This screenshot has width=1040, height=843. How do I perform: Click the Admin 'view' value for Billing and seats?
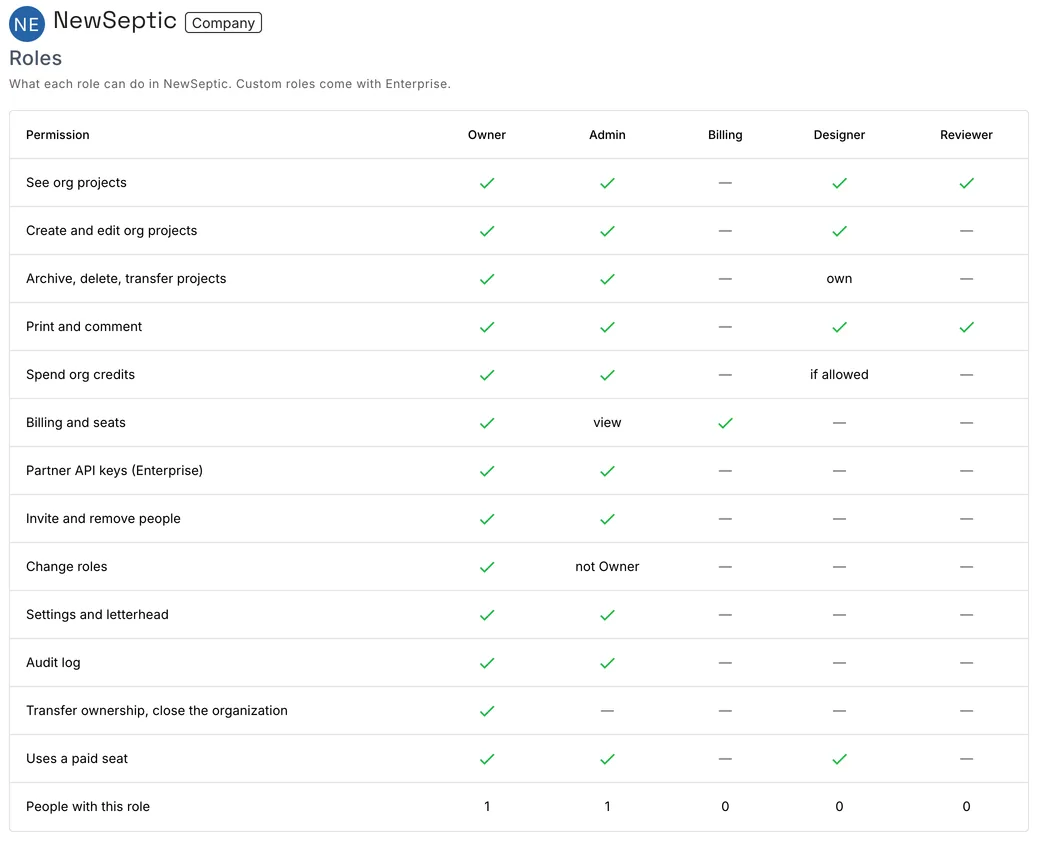[607, 422]
